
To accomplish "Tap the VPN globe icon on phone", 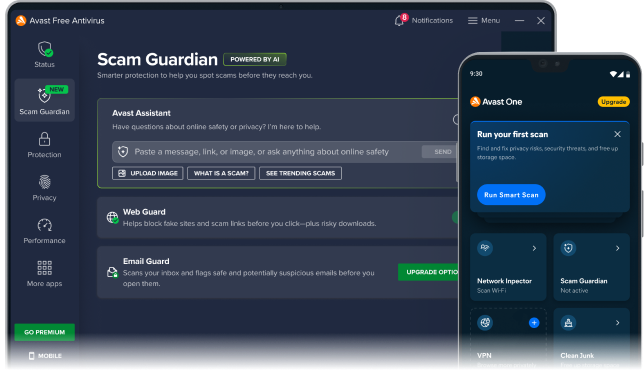I will point(485,322).
